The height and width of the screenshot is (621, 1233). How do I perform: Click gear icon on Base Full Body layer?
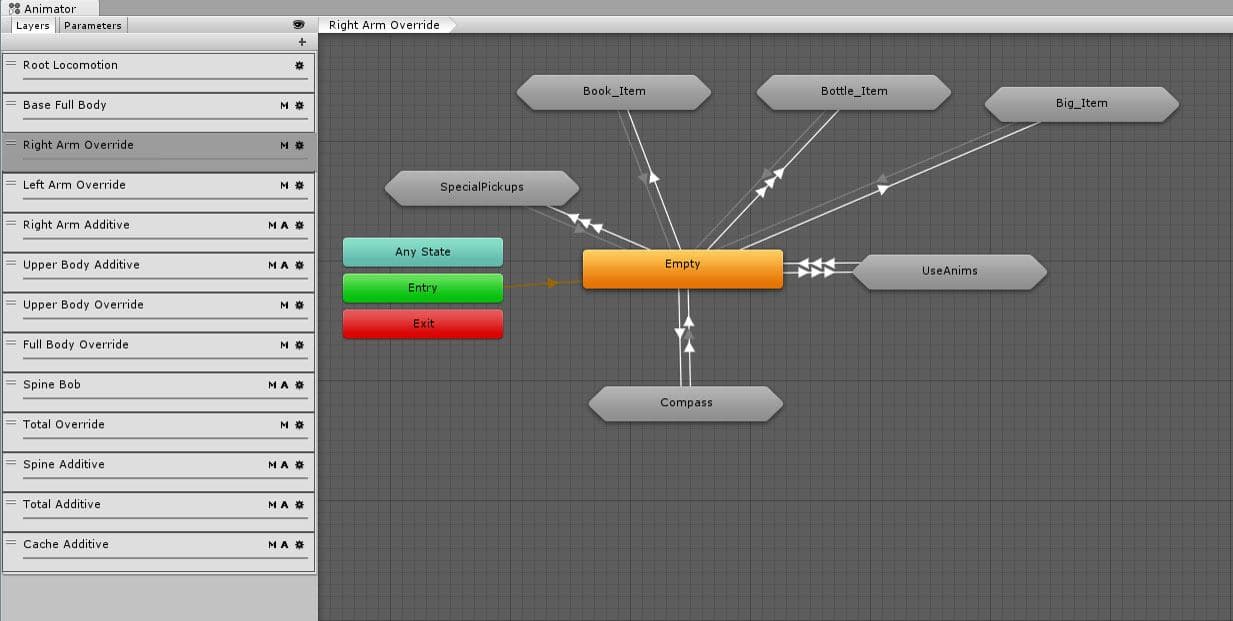tap(299, 105)
